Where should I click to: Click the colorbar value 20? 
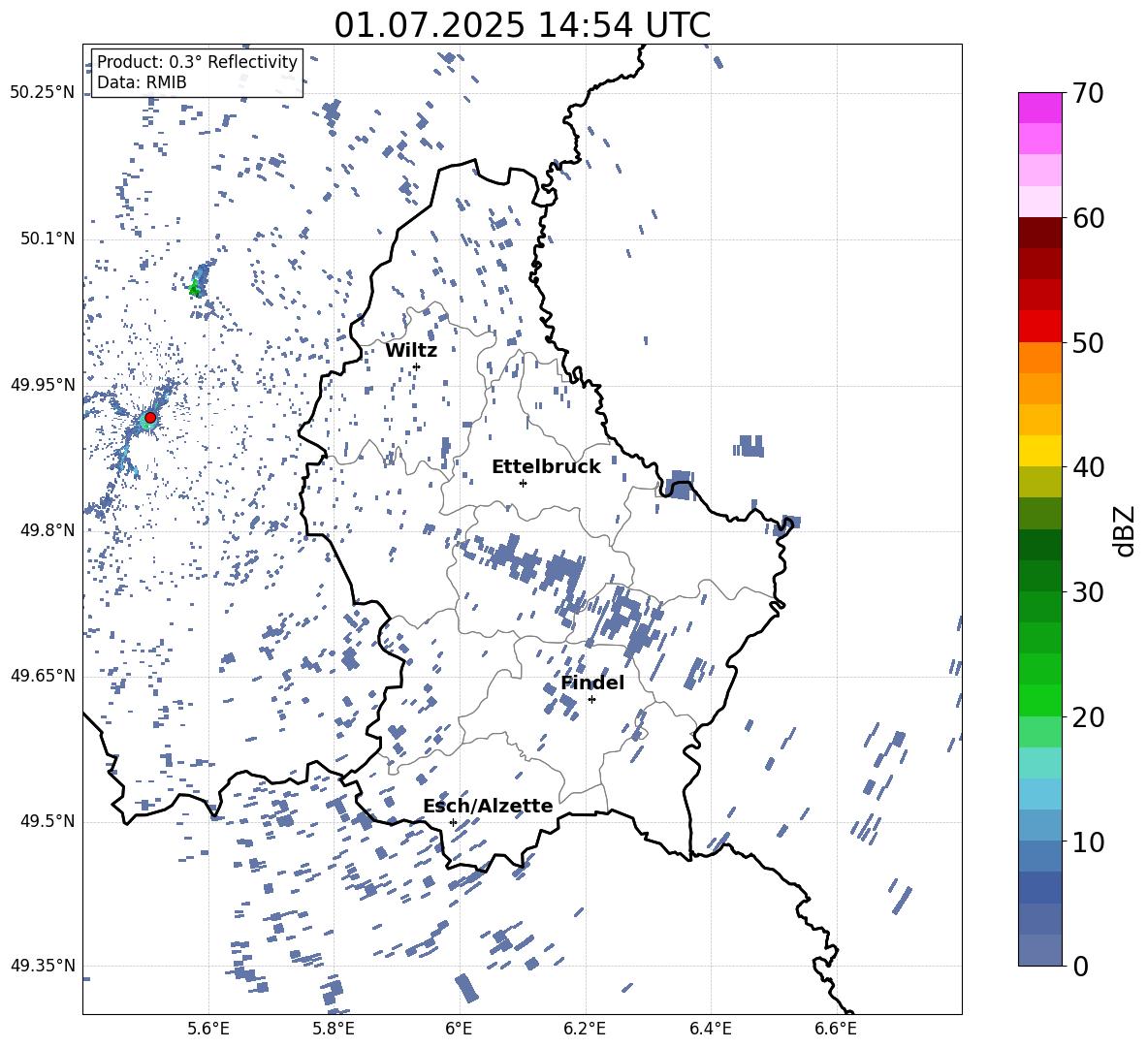1088,716
